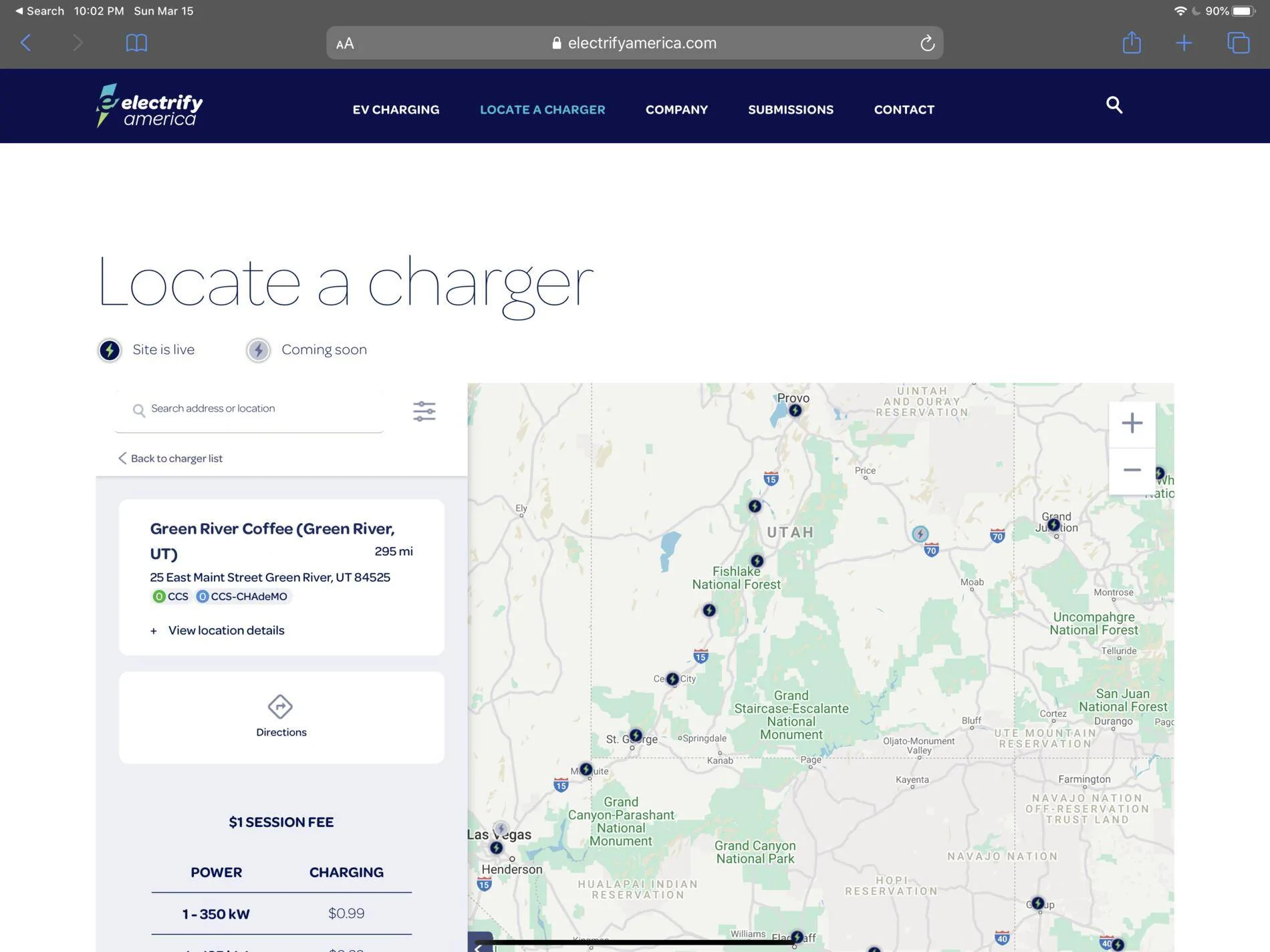
Task: Open the charger filter sliders icon
Action: 424,411
